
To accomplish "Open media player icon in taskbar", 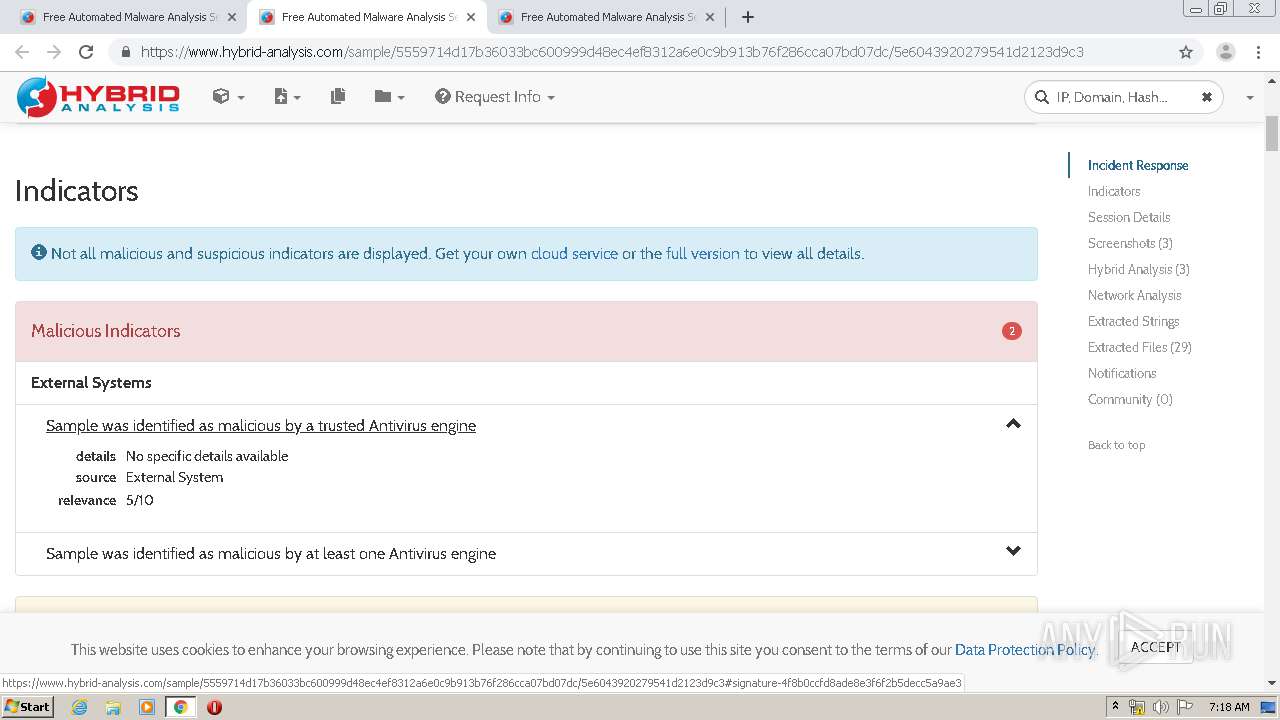I will point(147,707).
